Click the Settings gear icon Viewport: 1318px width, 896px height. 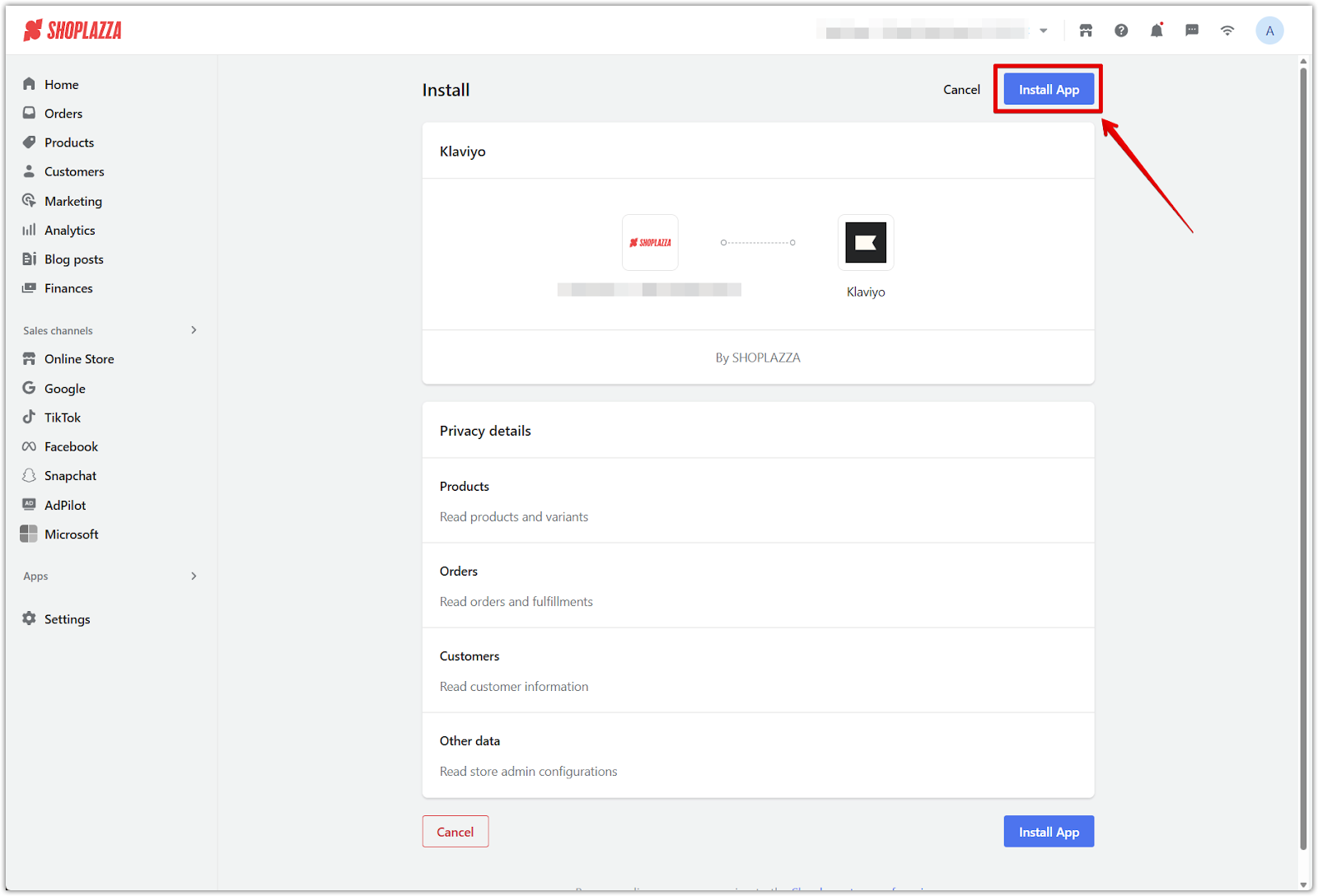coord(30,618)
